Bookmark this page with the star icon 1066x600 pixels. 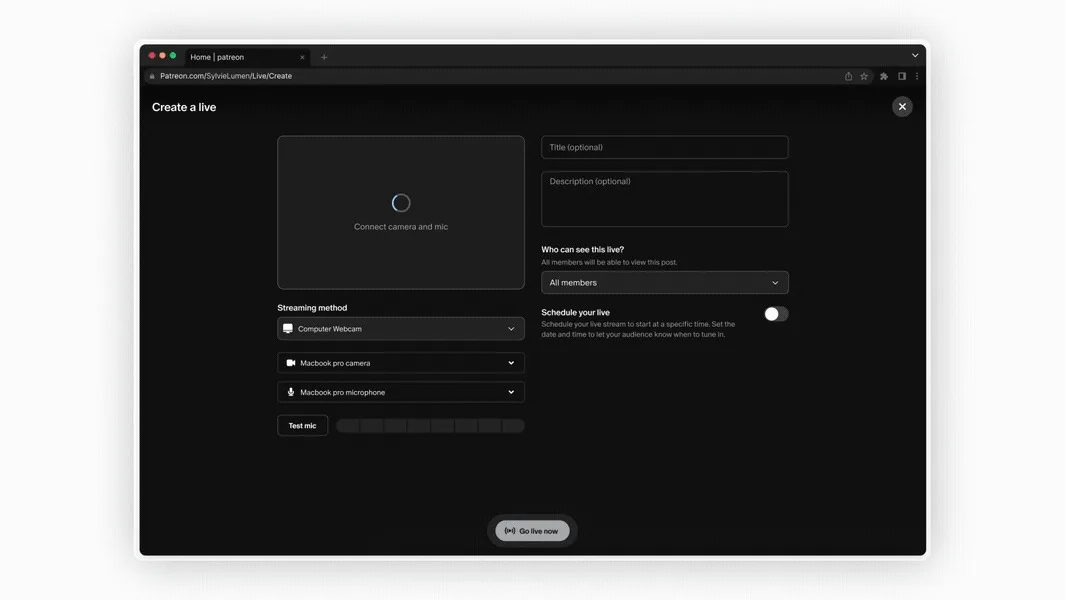coord(864,76)
